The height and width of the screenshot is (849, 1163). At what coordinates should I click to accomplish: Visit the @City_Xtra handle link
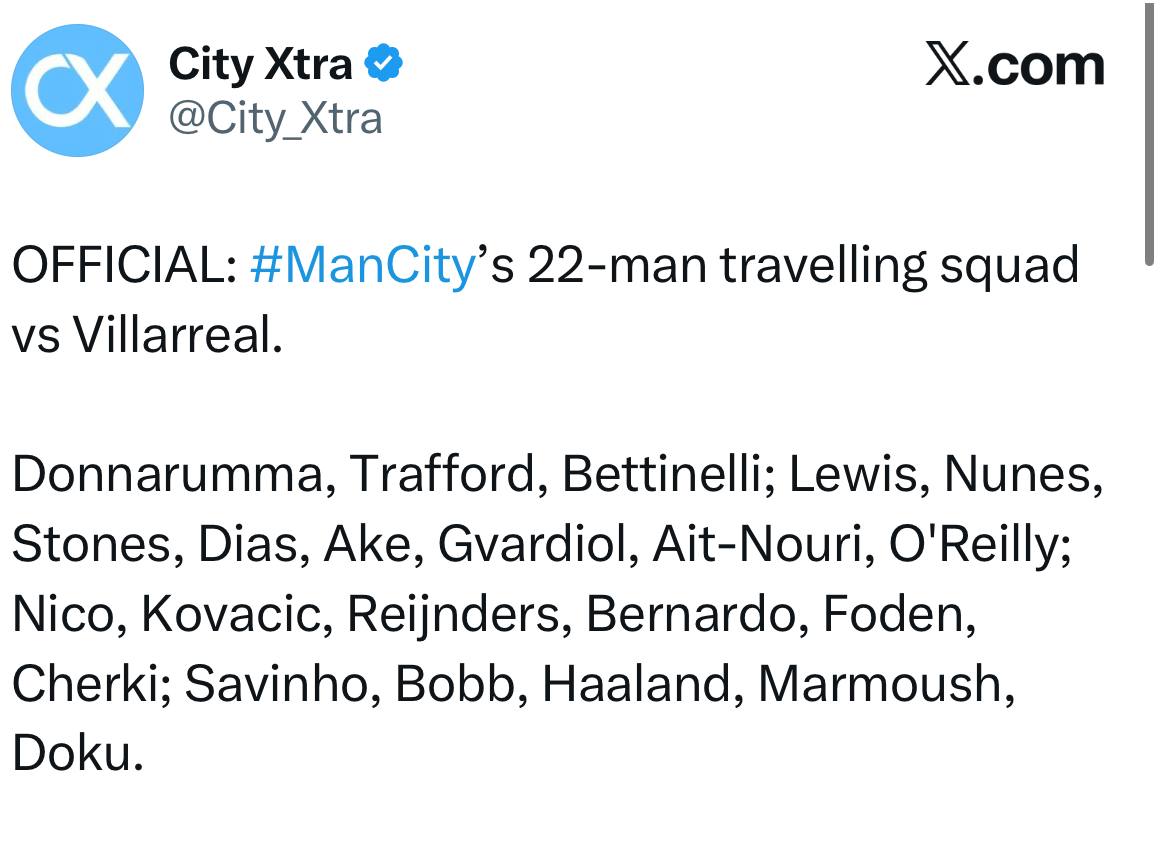[x=275, y=119]
